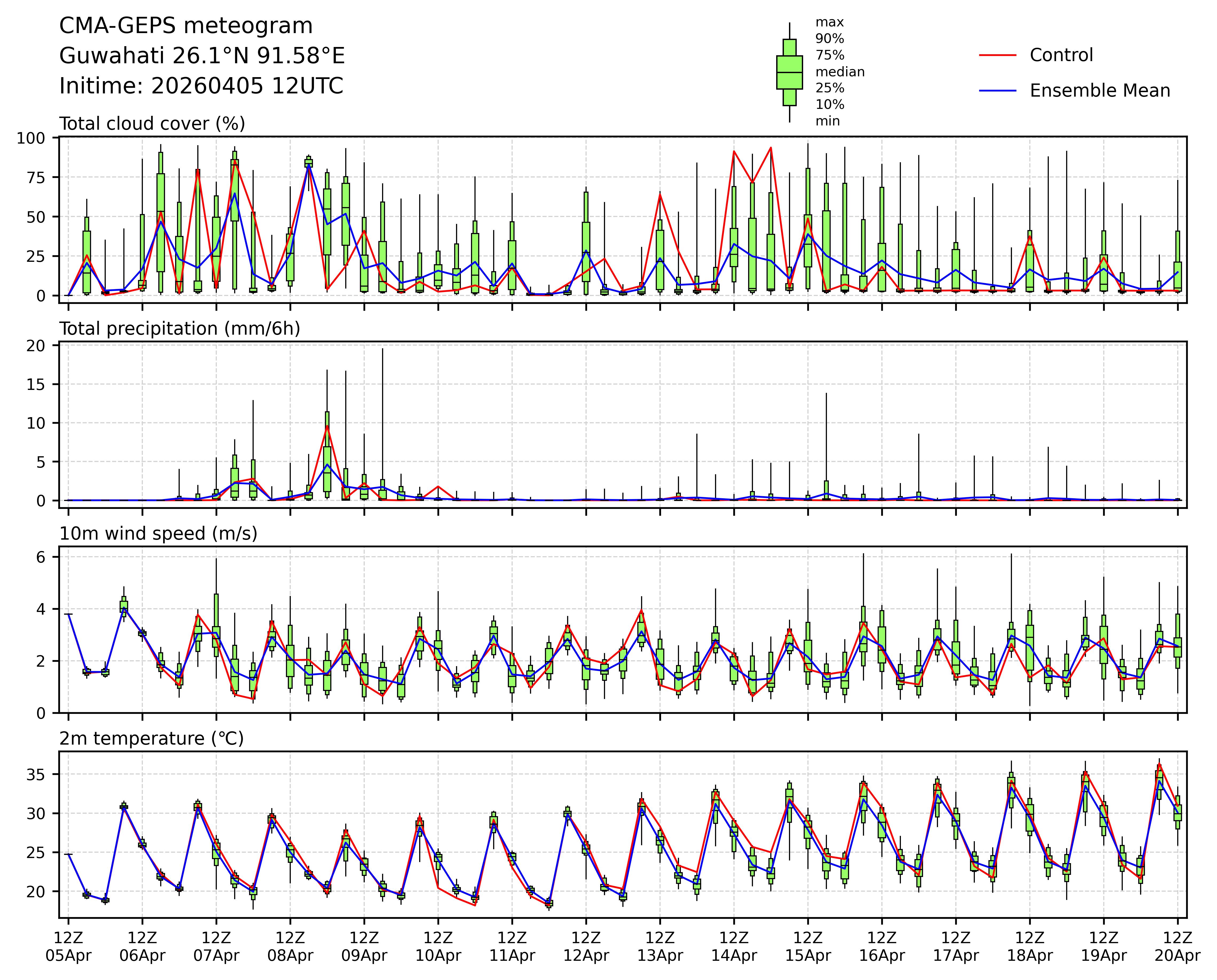Screen dimensions: 1217x980
Task: Click the red Control legend line
Action: click(x=997, y=55)
